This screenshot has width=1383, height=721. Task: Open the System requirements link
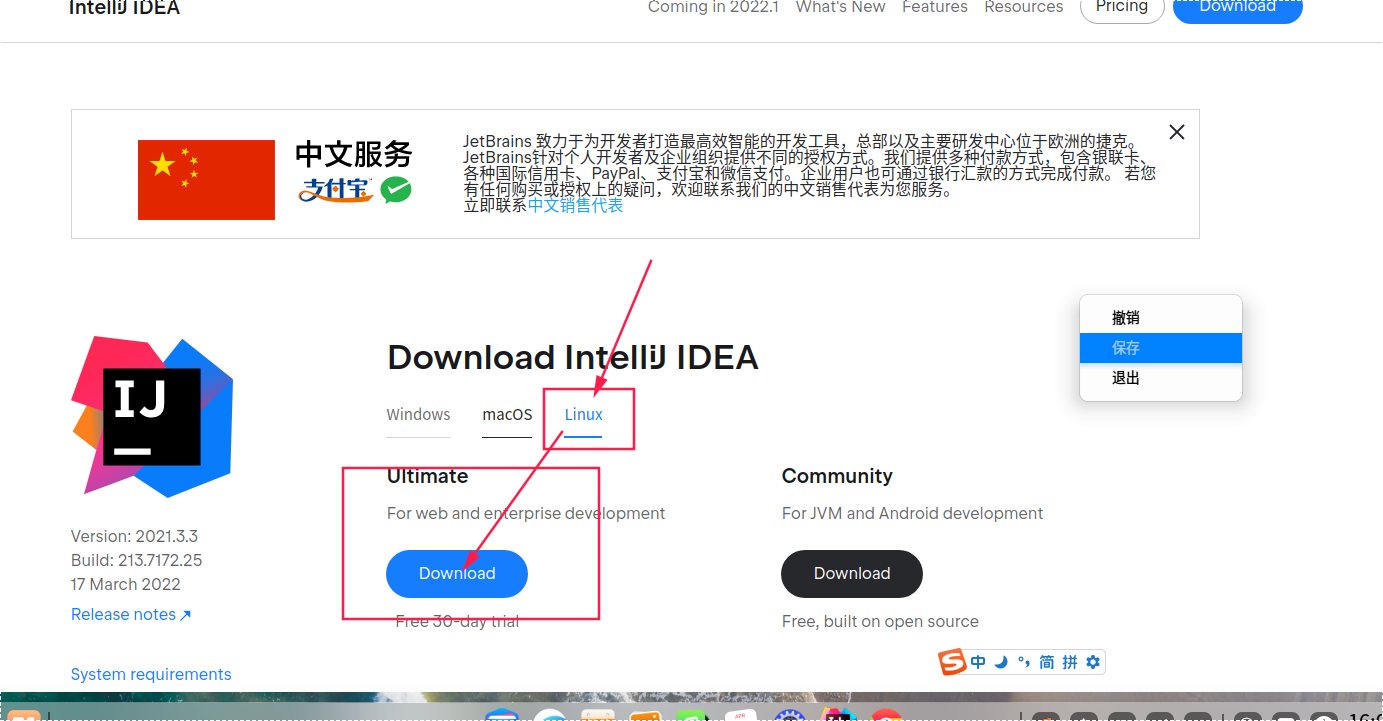[x=151, y=675]
